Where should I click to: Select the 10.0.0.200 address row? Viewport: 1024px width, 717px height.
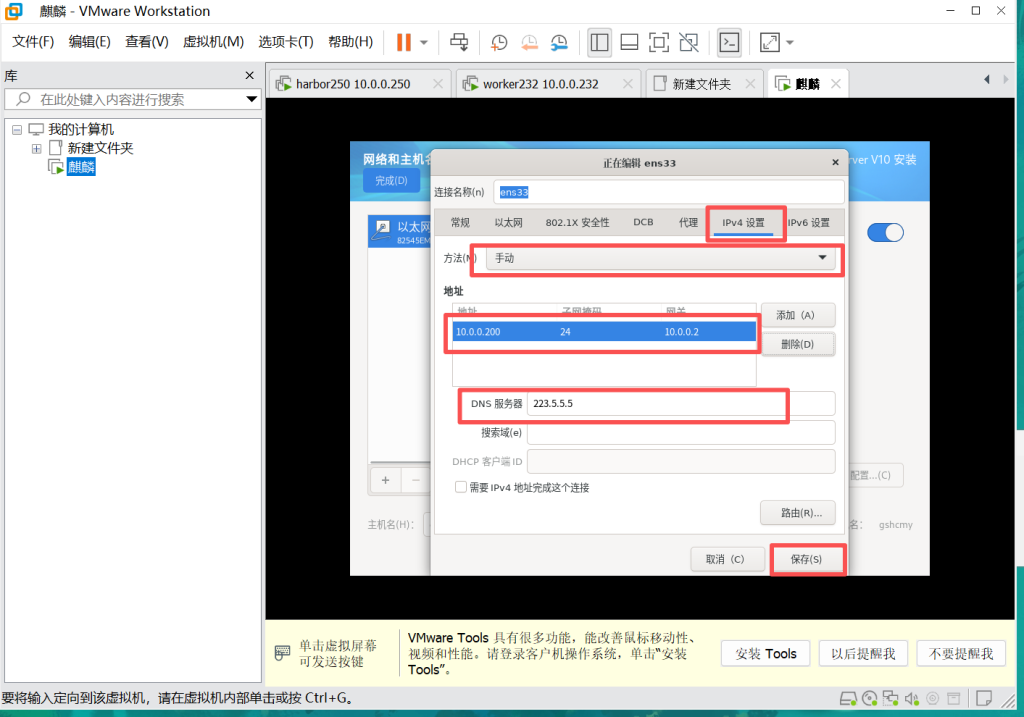click(x=603, y=331)
